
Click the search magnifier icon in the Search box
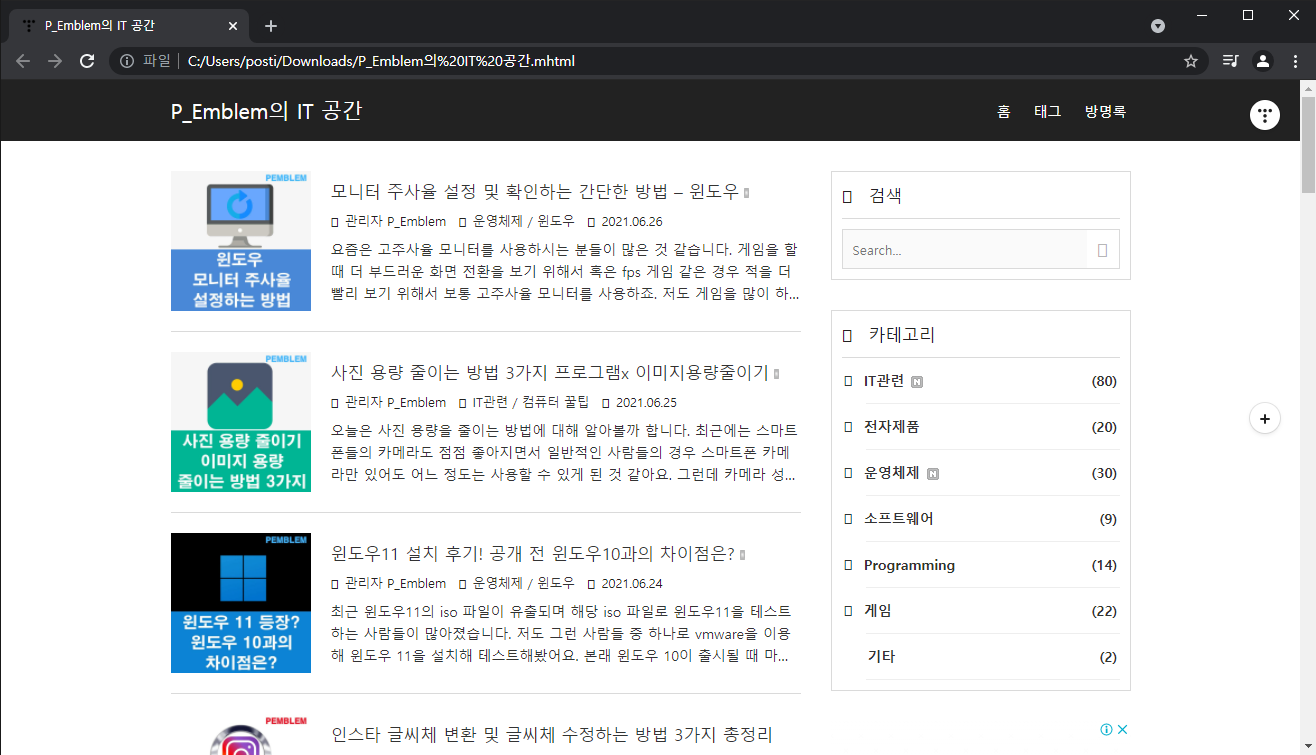(x=1104, y=249)
